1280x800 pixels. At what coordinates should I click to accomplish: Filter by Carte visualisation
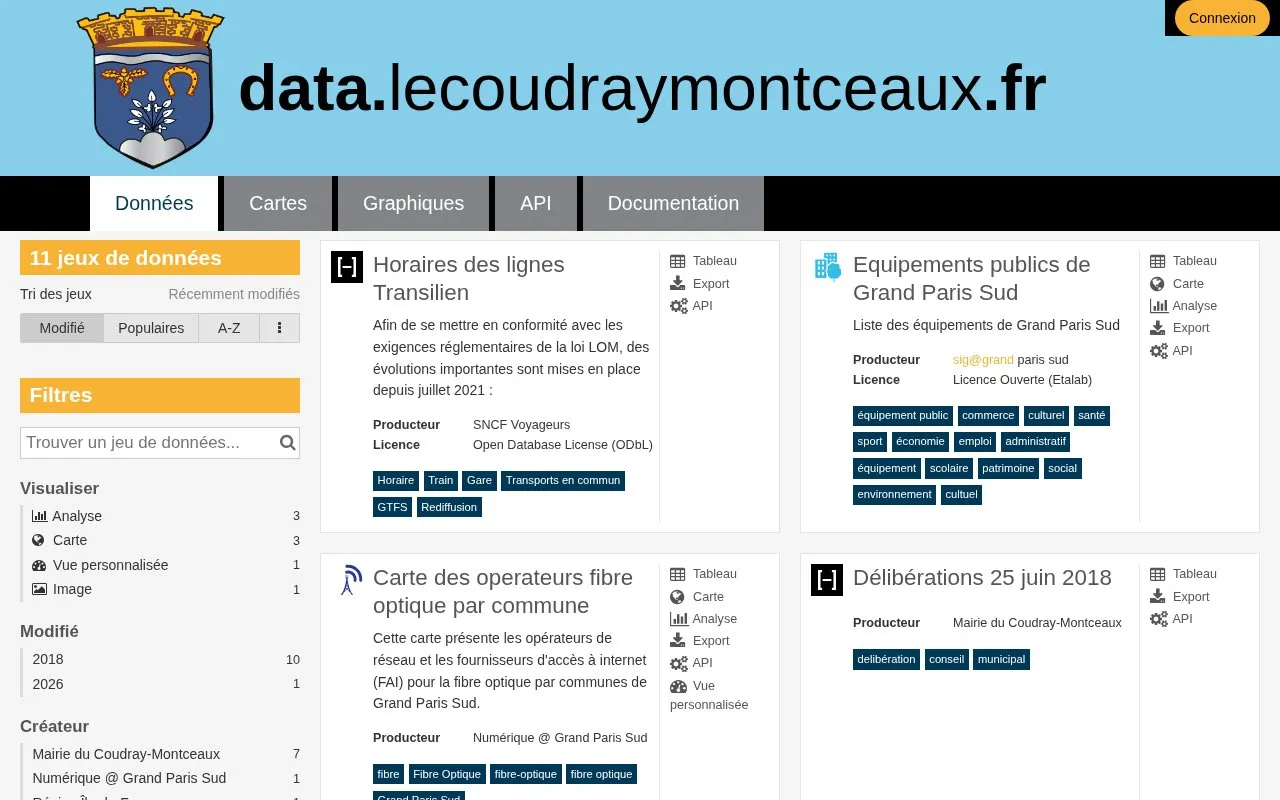[x=166, y=540]
